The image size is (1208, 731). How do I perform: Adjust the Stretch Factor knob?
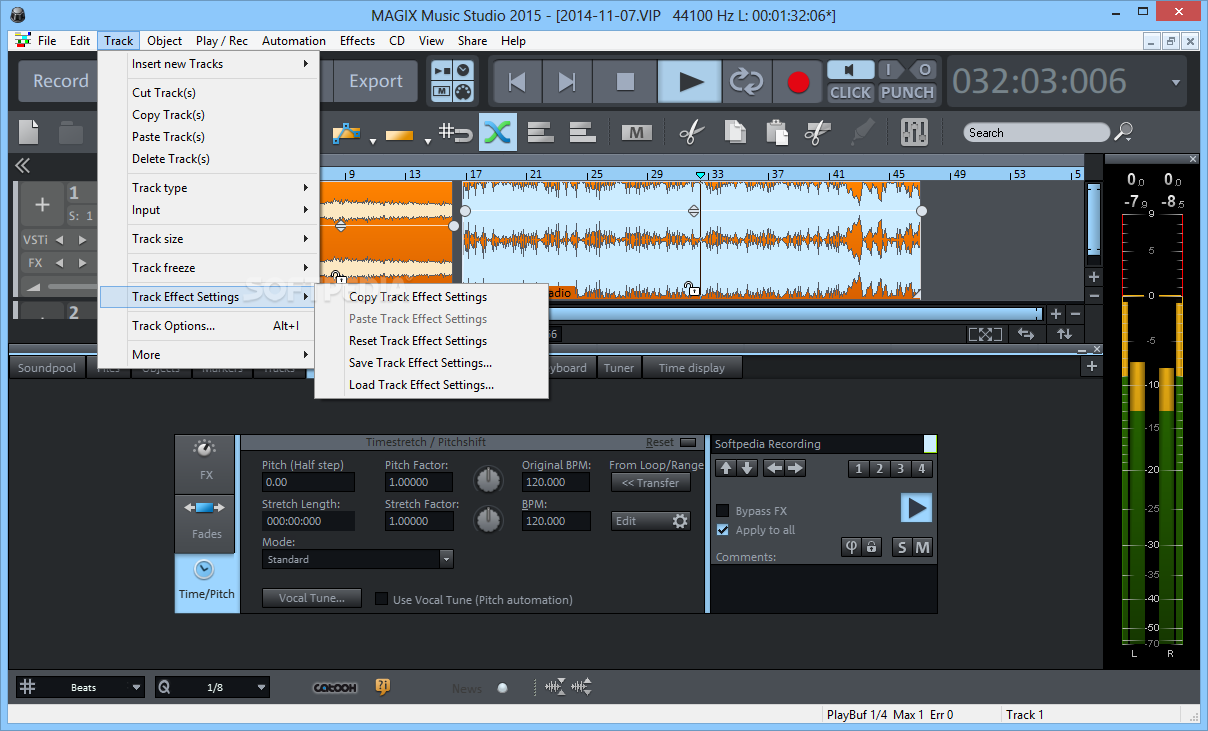tap(488, 520)
